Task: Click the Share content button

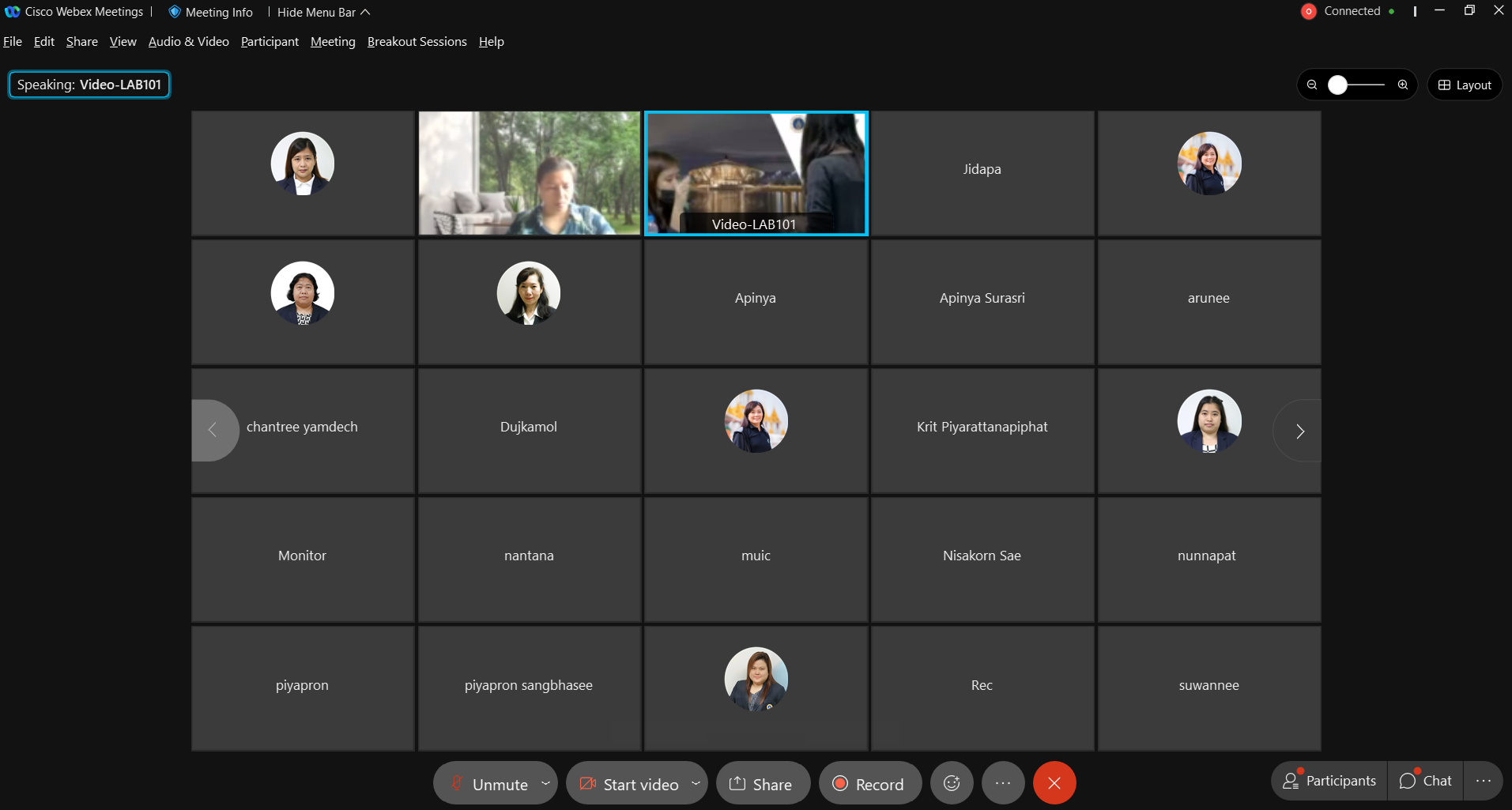Action: [762, 784]
